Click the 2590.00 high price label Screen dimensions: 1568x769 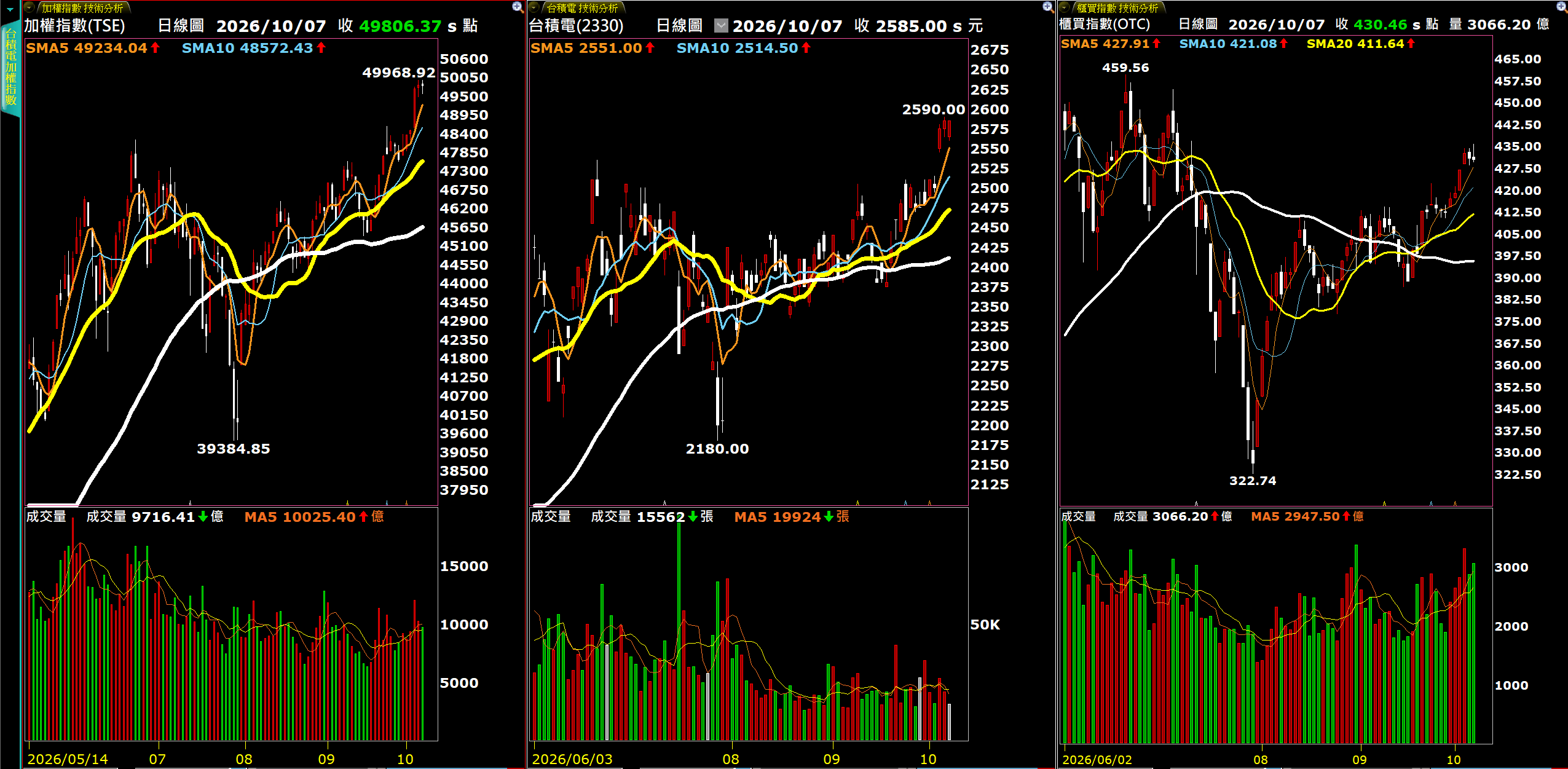934,109
